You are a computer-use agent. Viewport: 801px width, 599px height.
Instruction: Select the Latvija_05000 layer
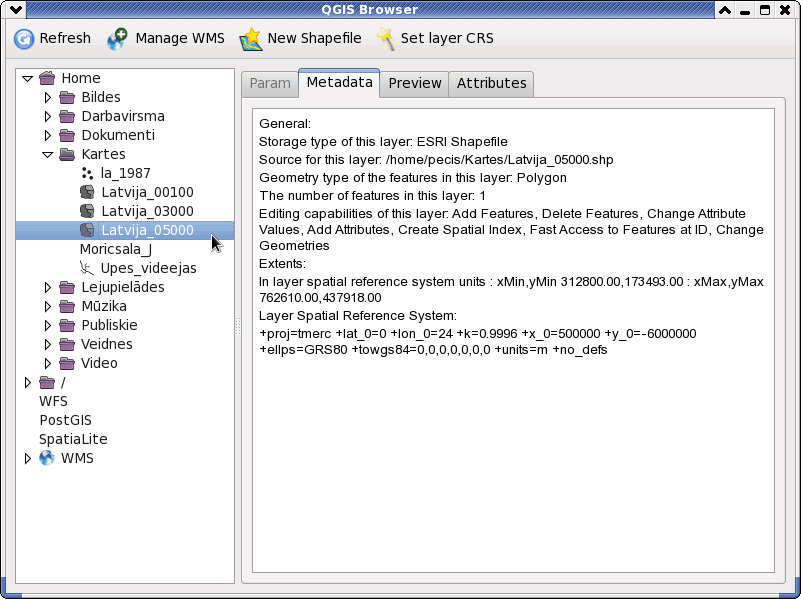tap(147, 230)
